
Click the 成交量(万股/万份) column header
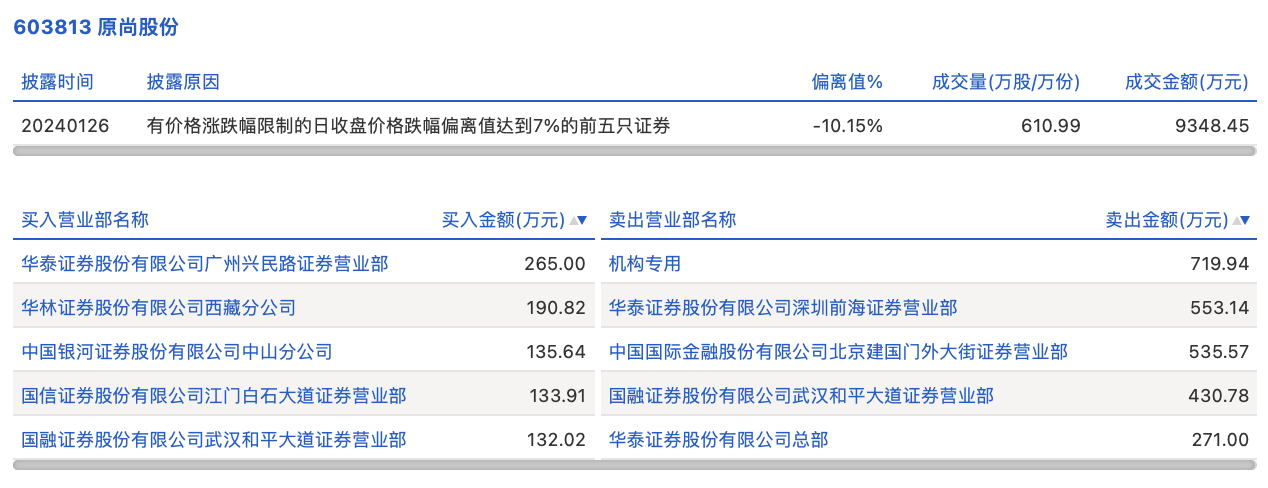click(1005, 82)
